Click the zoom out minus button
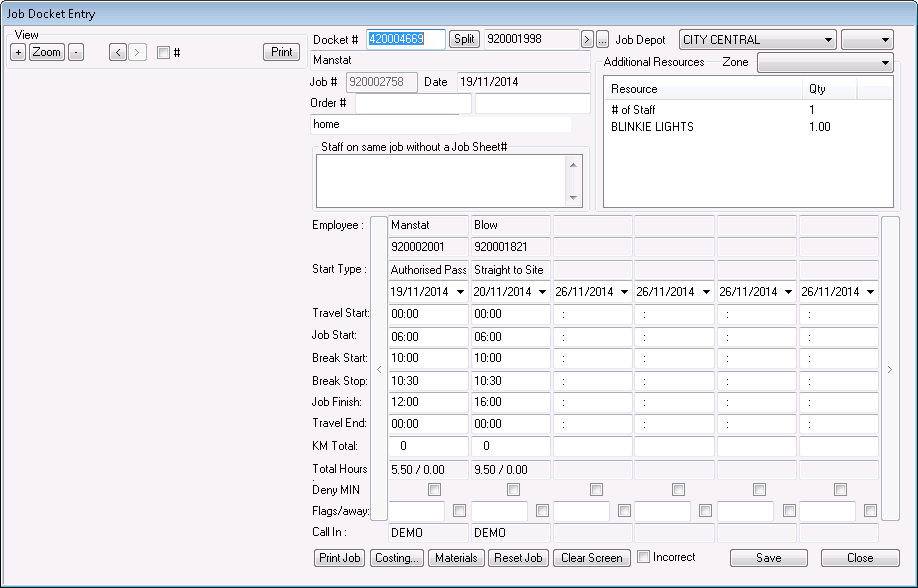 [77, 52]
